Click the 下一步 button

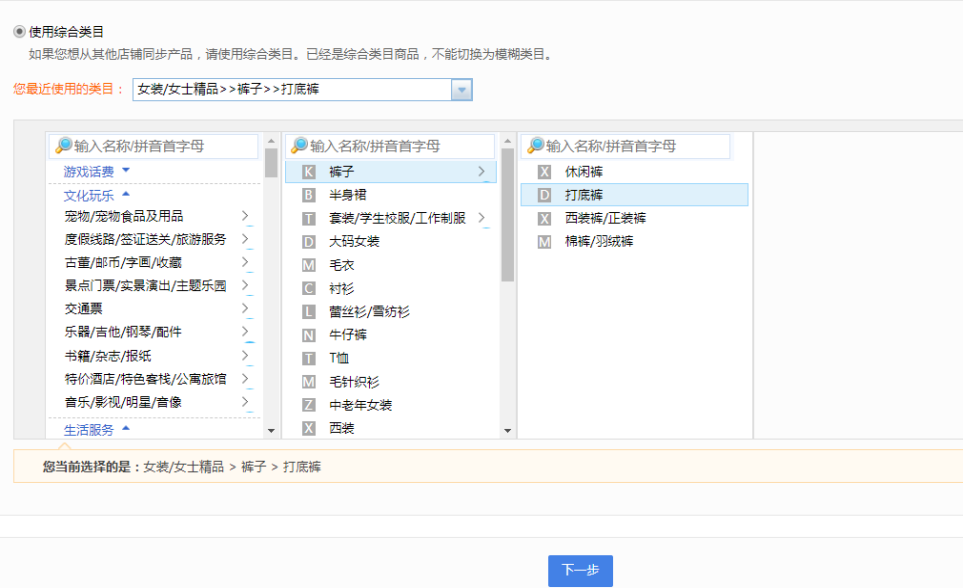580,570
